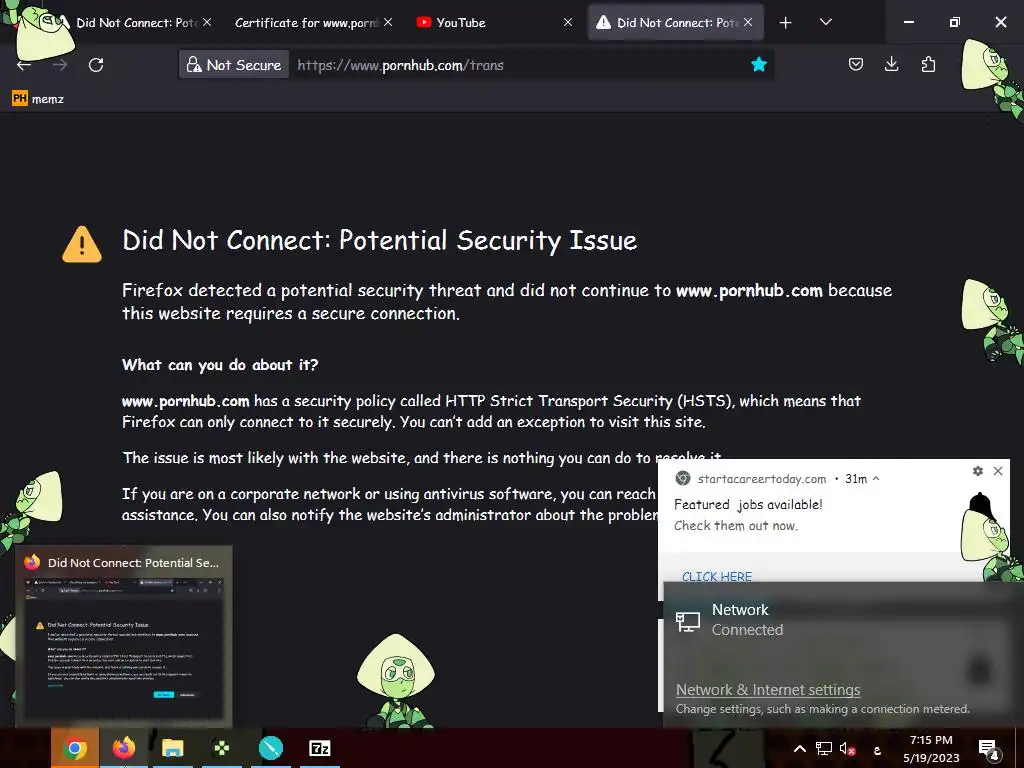This screenshot has height=768, width=1024.
Task: Open the clock showing 7:15 PM
Action: click(931, 748)
